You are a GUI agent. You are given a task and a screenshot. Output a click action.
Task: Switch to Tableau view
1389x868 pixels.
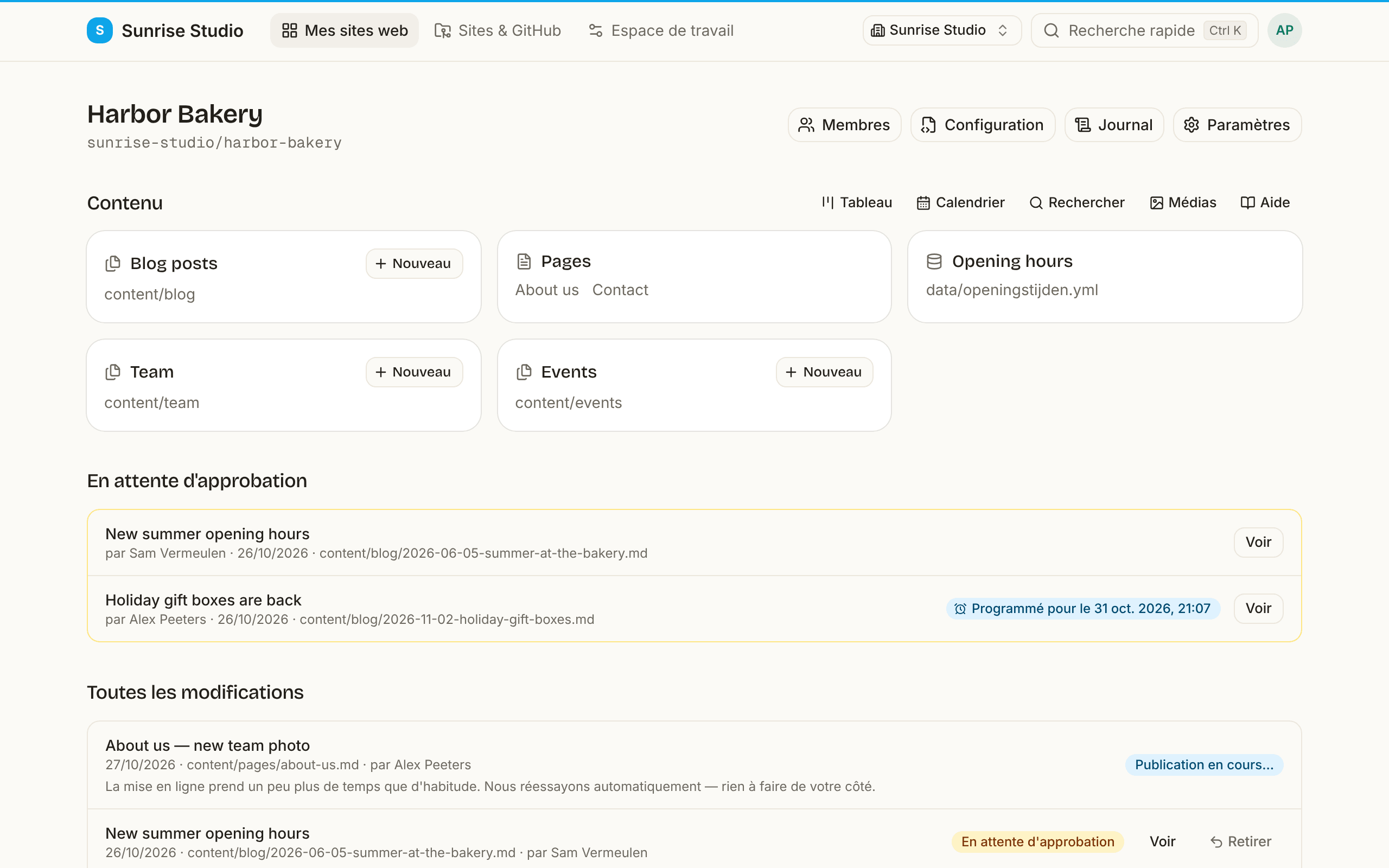pos(856,203)
